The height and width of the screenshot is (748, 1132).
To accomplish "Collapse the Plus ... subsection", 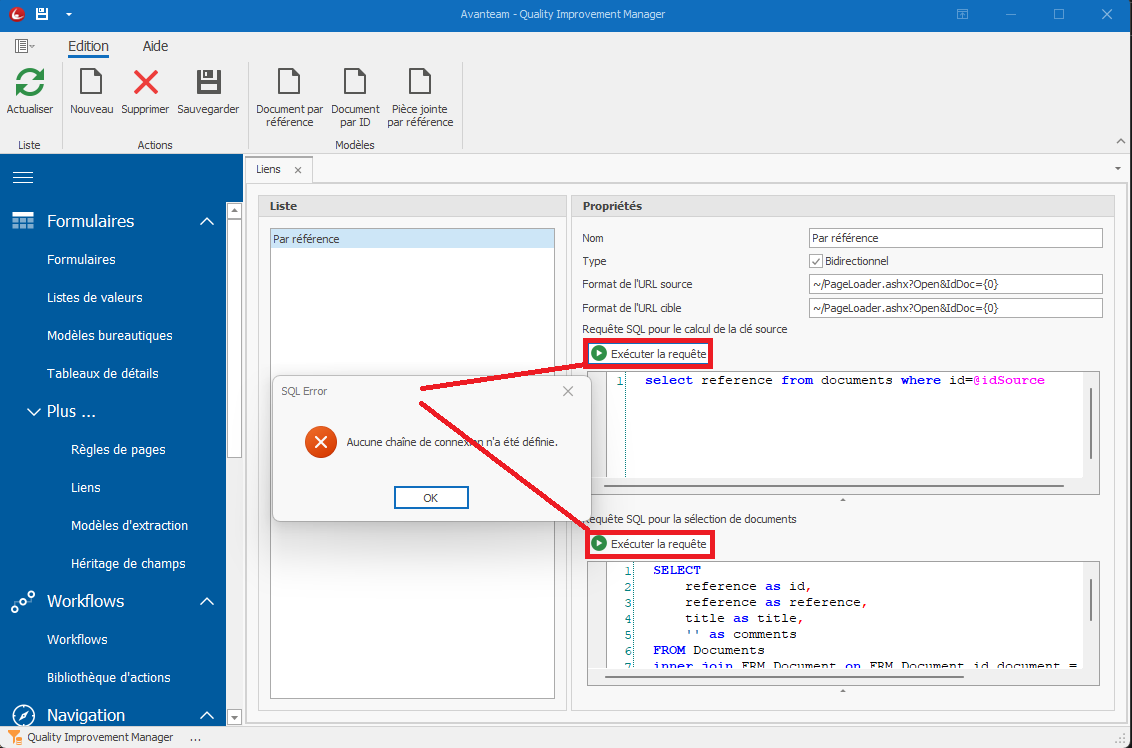I will (33, 412).
